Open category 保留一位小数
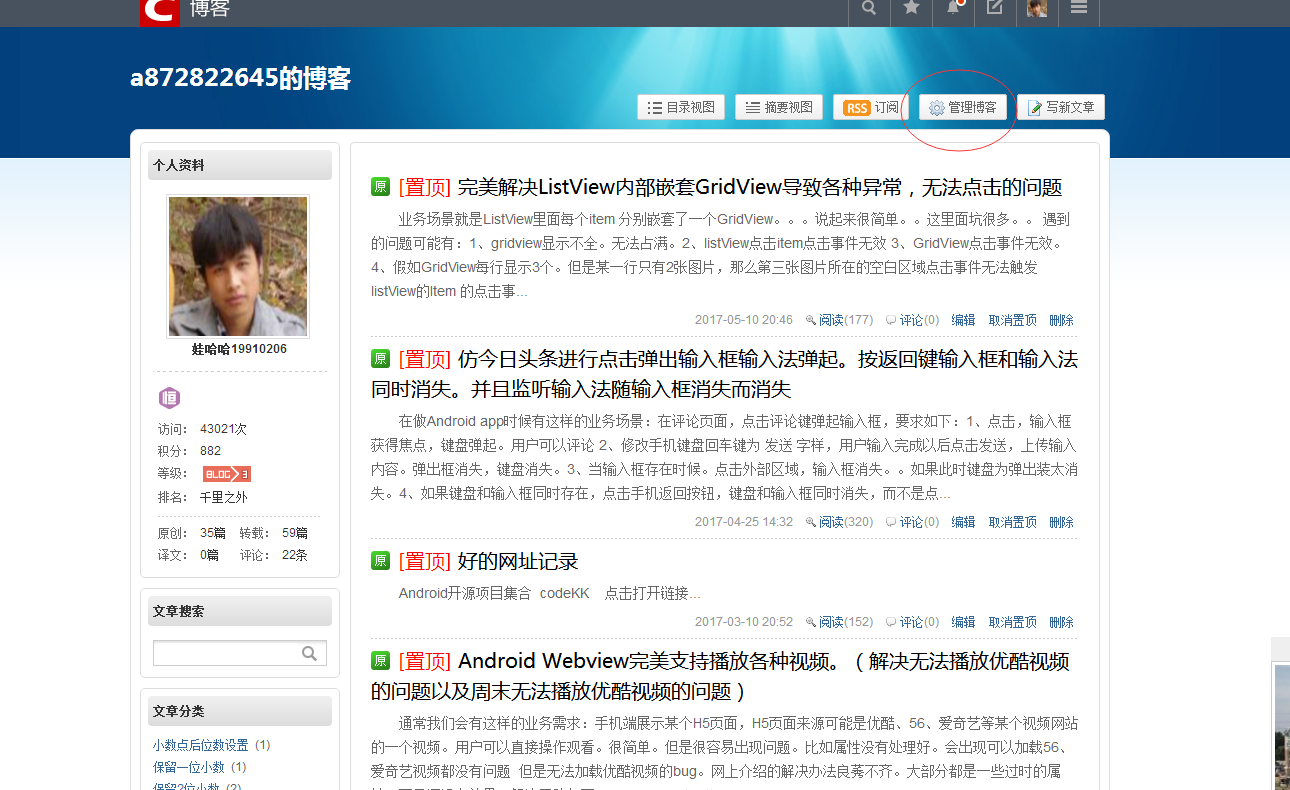This screenshot has width=1290, height=790. [189, 767]
